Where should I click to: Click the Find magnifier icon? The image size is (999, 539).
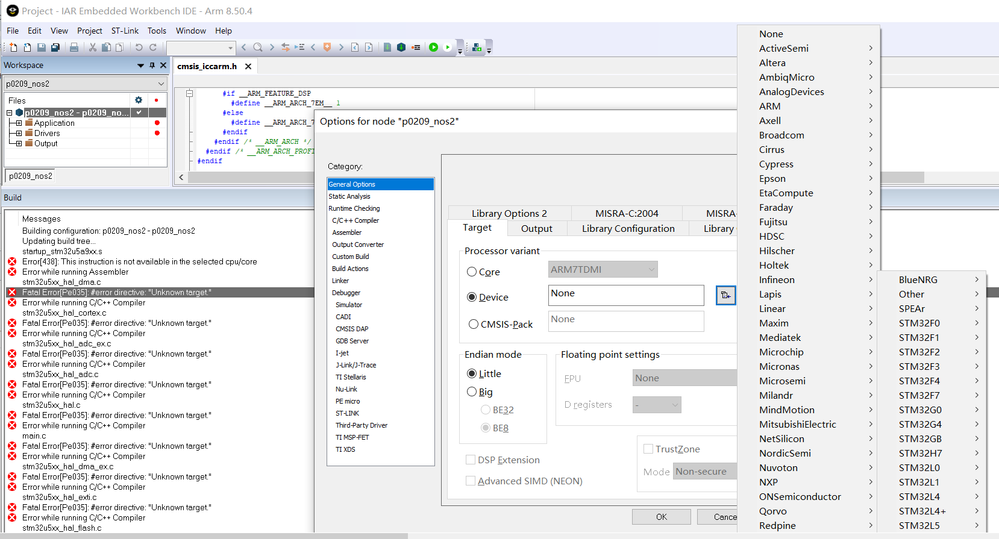tap(257, 47)
